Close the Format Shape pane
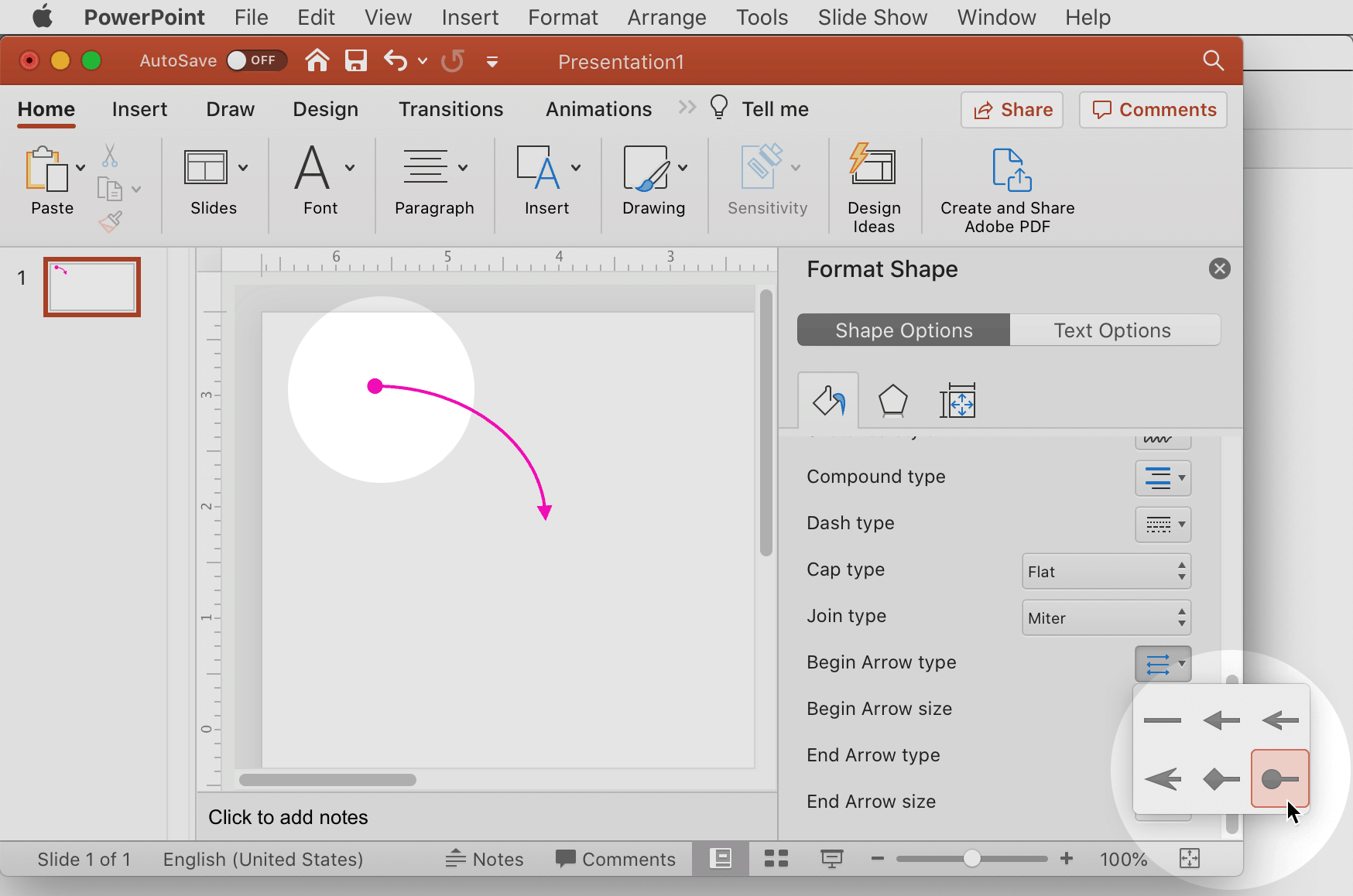 1220,268
